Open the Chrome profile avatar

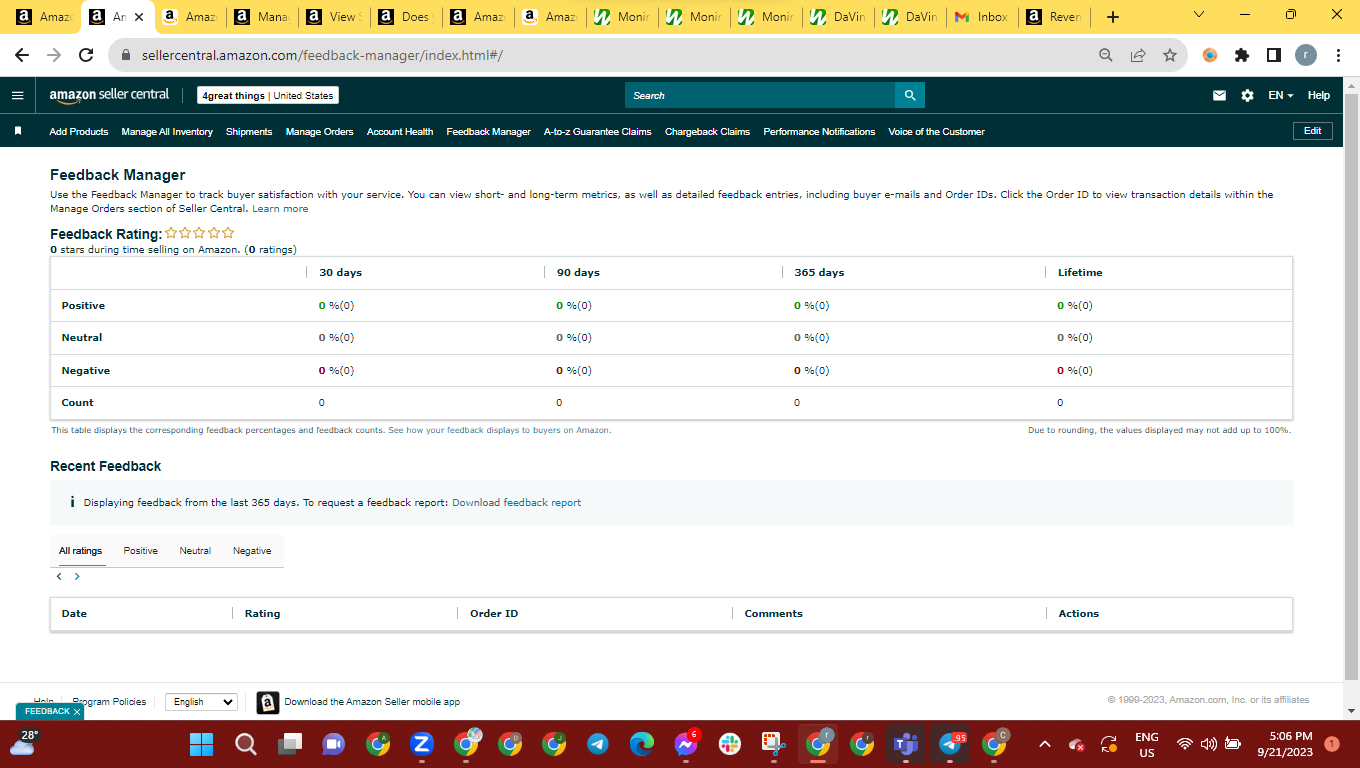(1306, 55)
